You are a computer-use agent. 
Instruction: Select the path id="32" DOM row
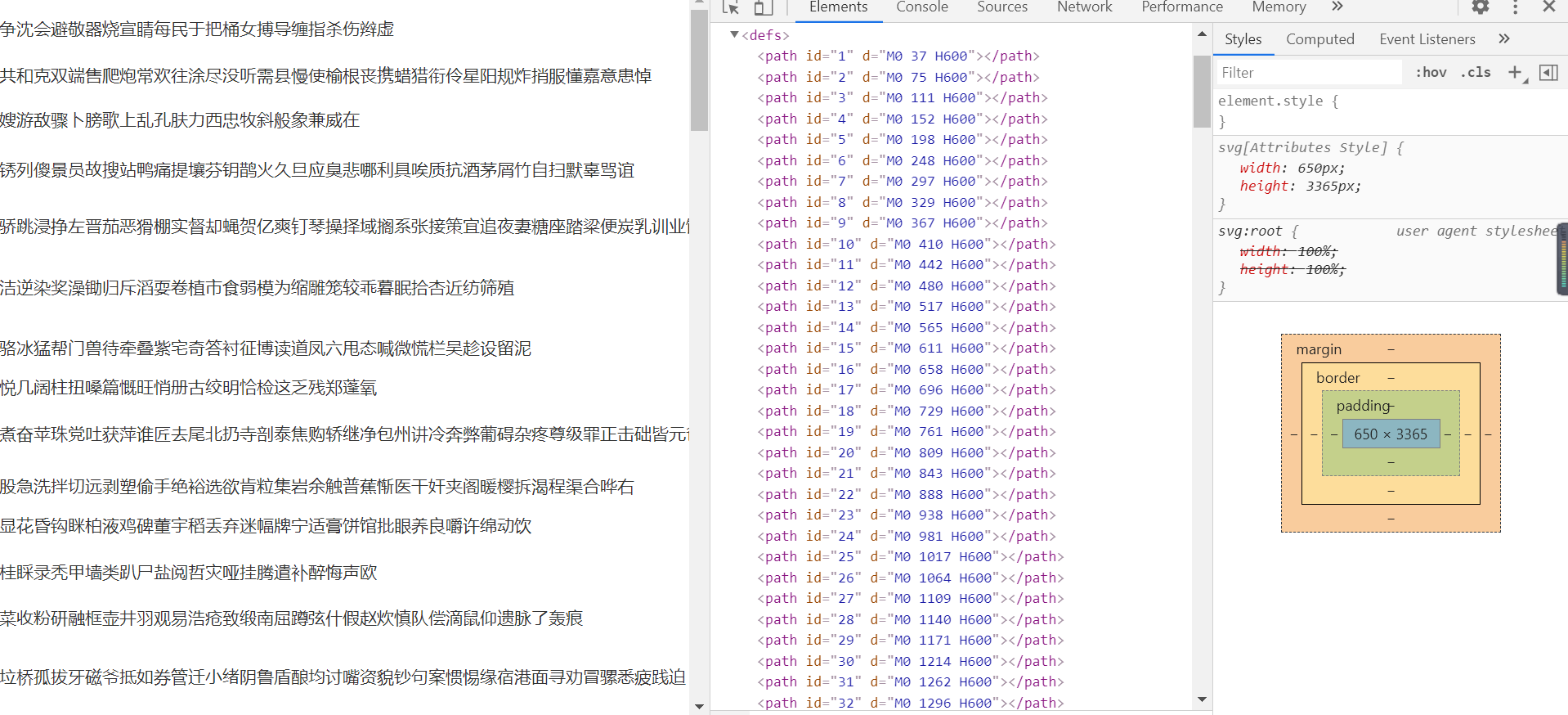tap(911, 703)
